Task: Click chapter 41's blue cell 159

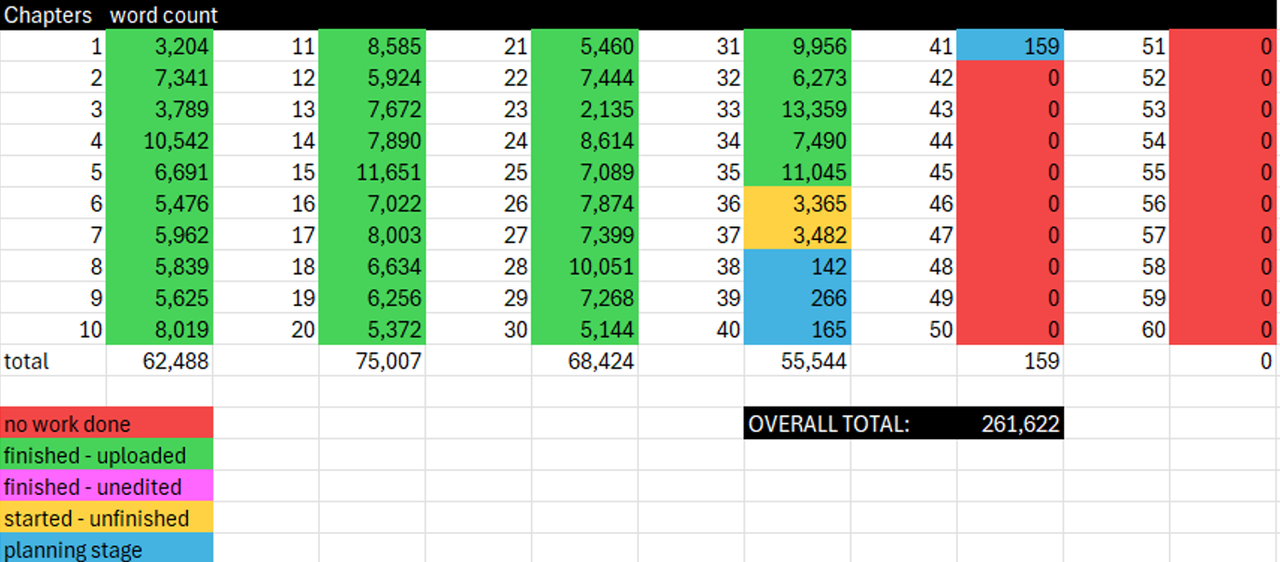Action: 1010,46
